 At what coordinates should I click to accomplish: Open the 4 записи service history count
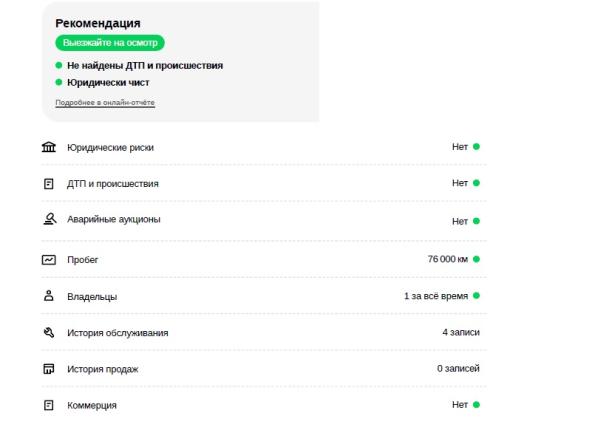[x=461, y=332]
